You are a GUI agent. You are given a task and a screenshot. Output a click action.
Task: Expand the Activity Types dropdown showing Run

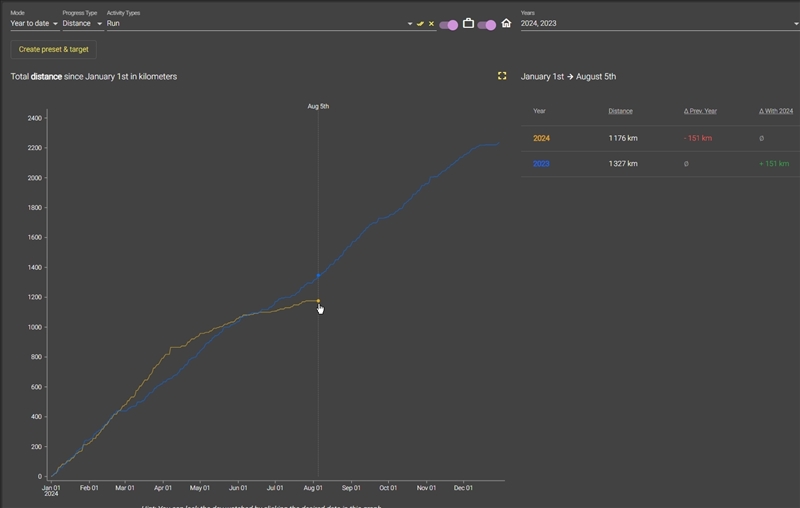coord(259,23)
